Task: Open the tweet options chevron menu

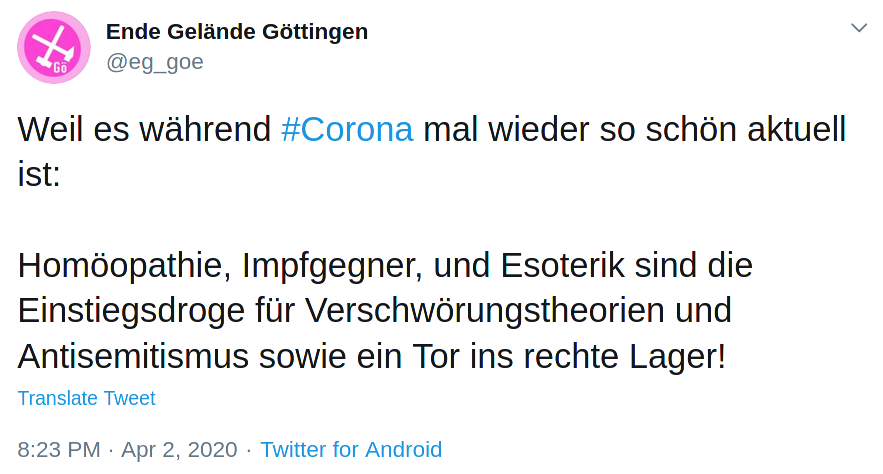Action: (x=859, y=28)
